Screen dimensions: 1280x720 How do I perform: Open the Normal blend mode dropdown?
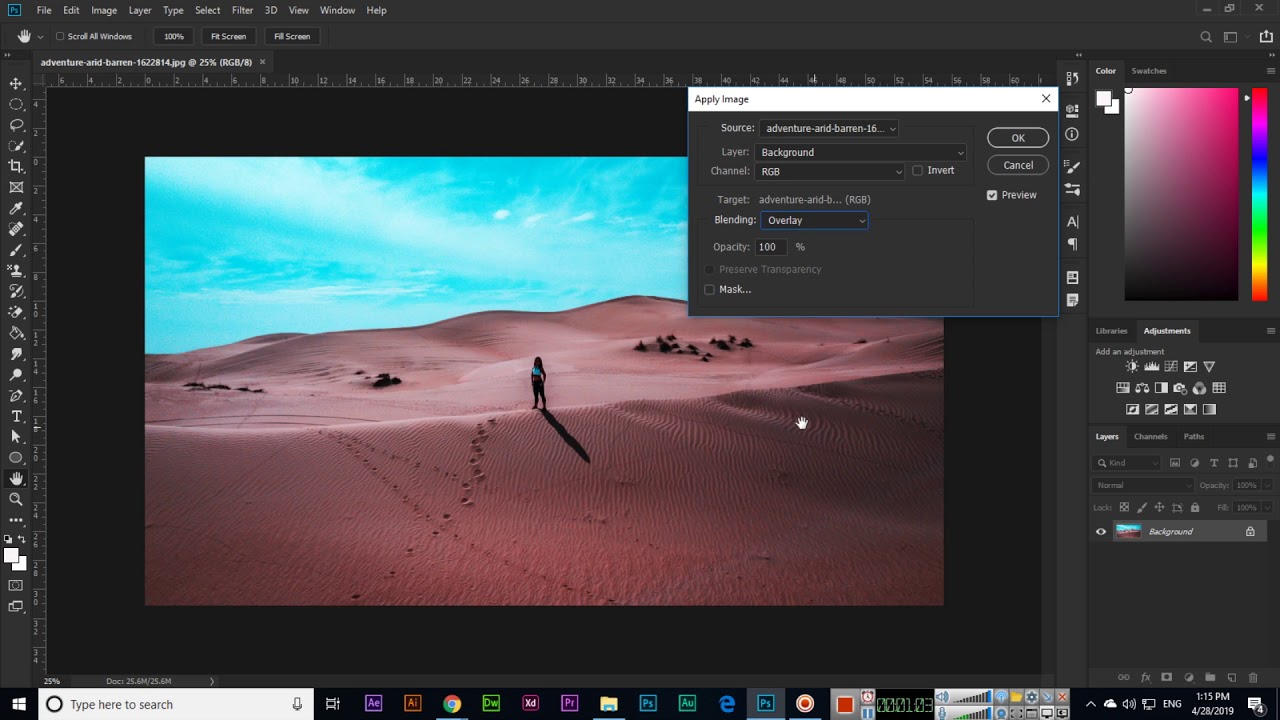[x=1142, y=485]
